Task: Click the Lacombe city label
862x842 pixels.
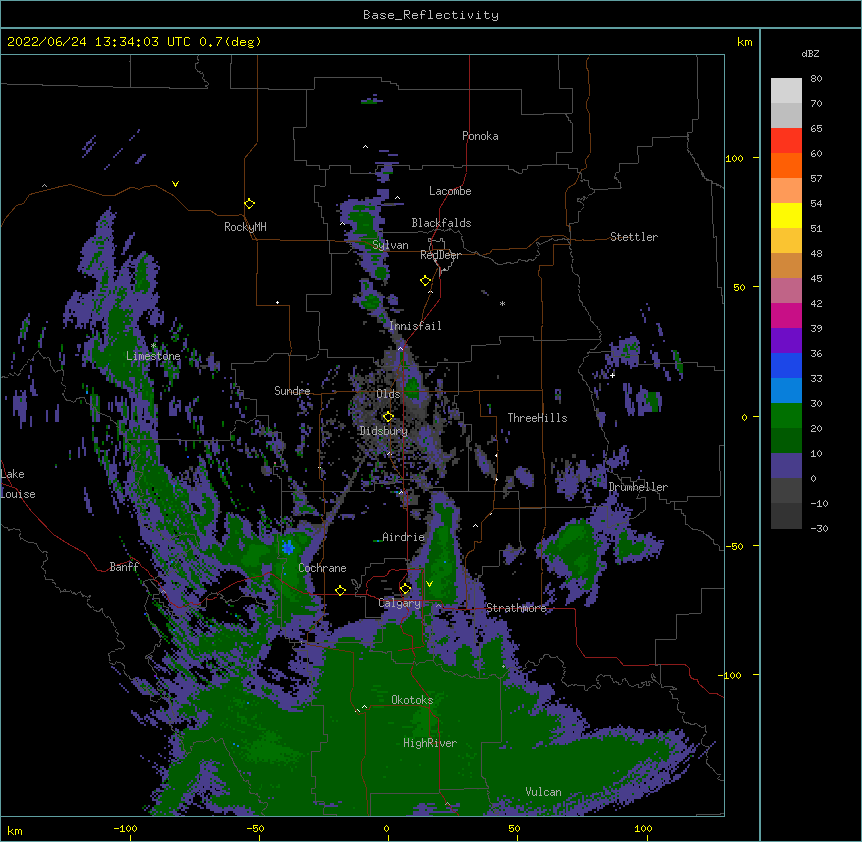Action: coord(450,191)
